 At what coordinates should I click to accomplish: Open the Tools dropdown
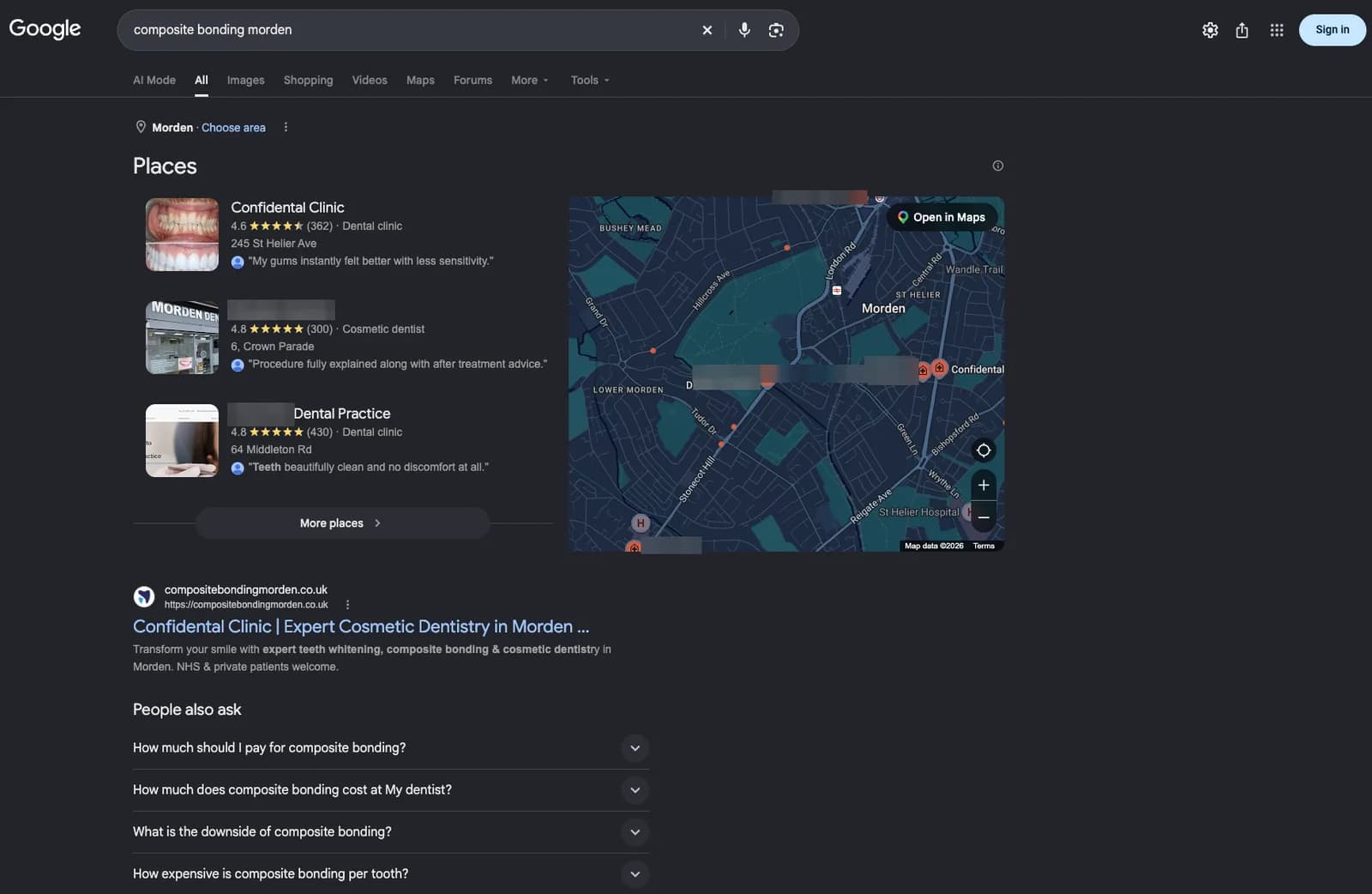pos(590,80)
